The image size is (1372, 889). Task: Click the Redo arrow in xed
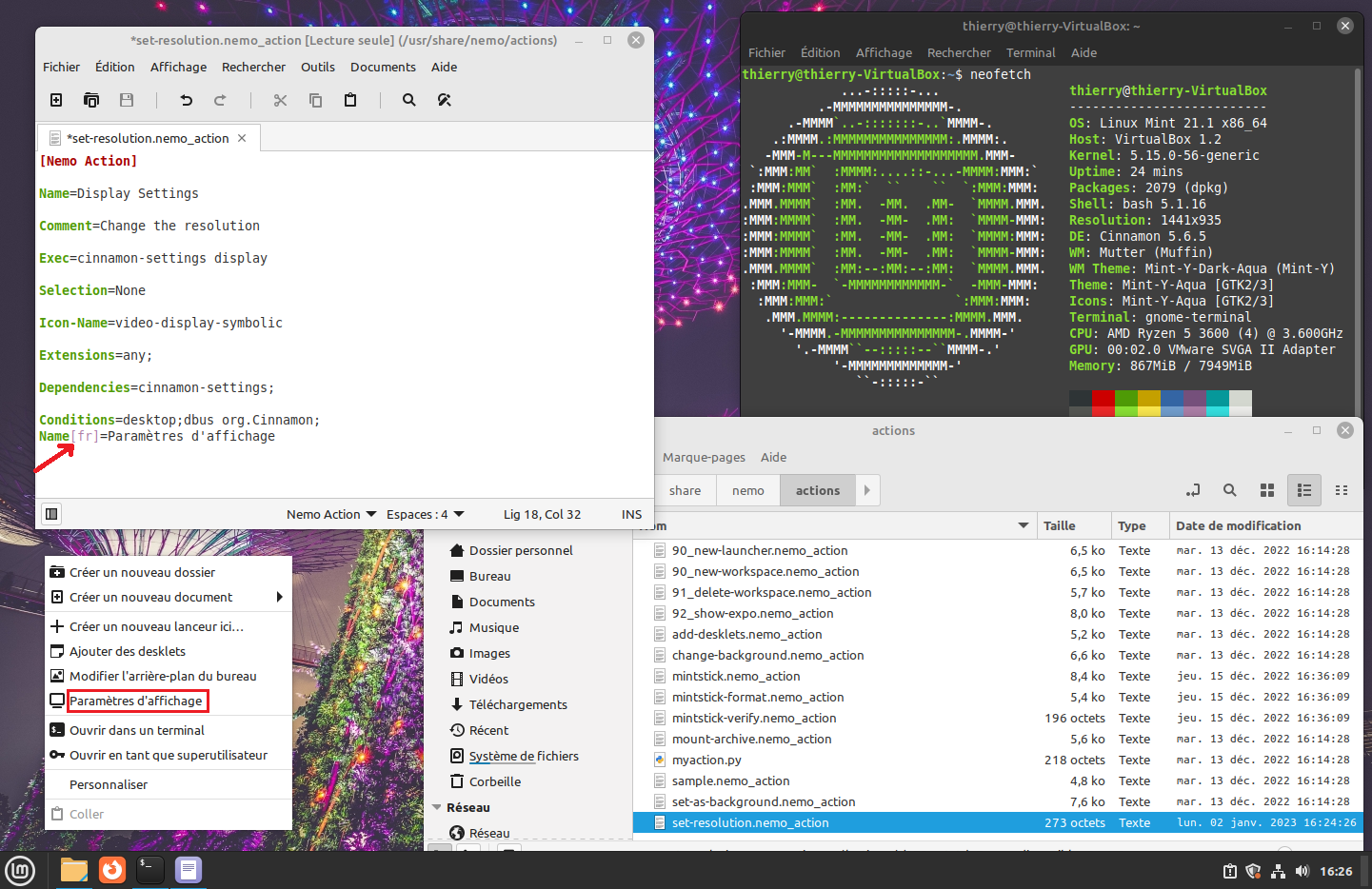pyautogui.click(x=219, y=99)
